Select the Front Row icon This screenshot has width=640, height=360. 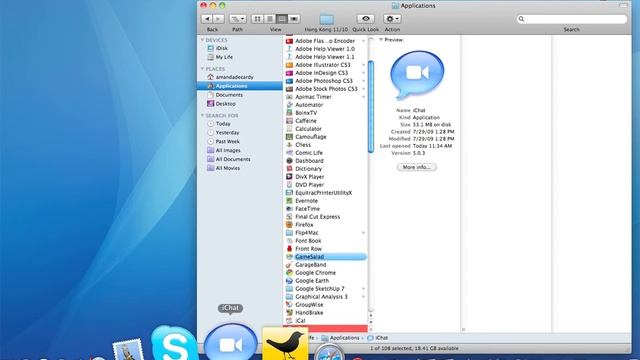tap(289, 249)
